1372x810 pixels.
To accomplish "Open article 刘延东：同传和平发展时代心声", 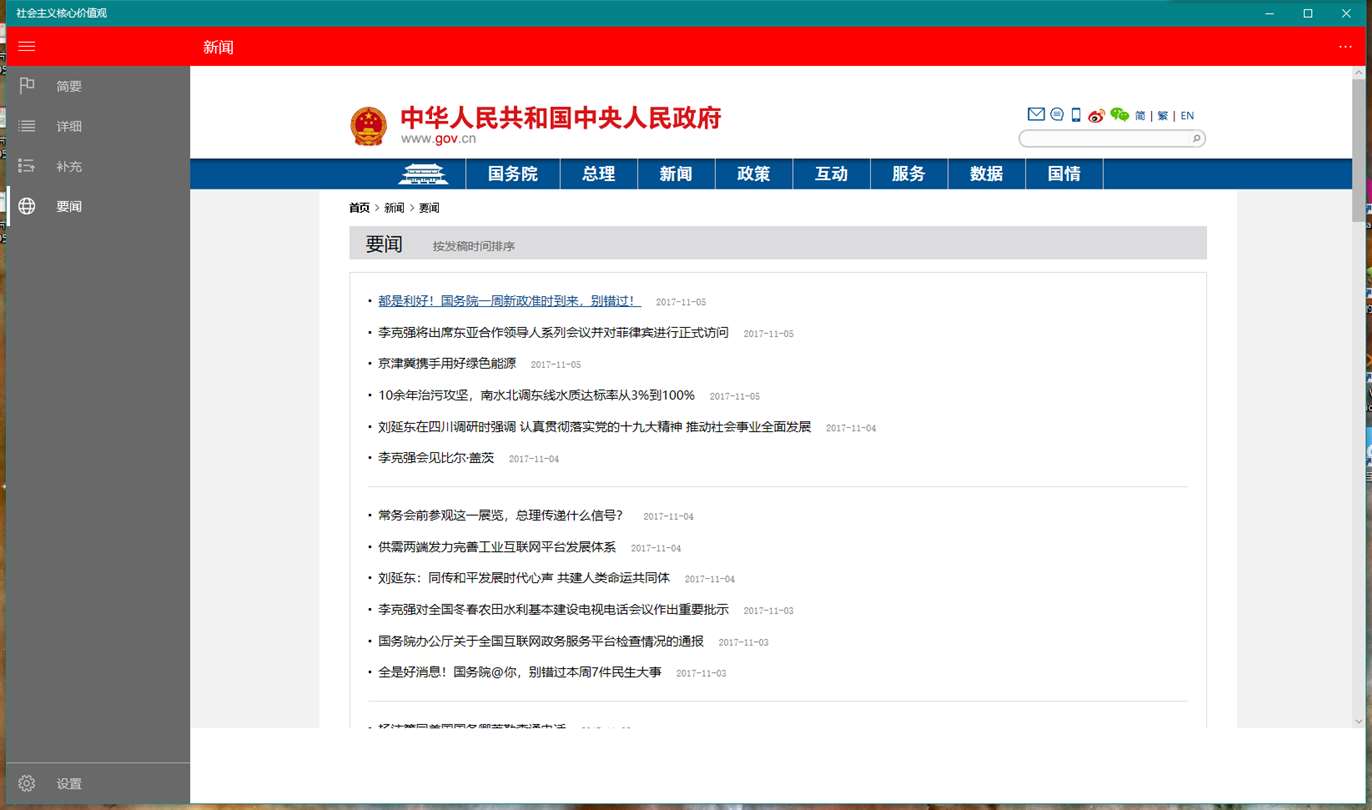I will tap(524, 578).
